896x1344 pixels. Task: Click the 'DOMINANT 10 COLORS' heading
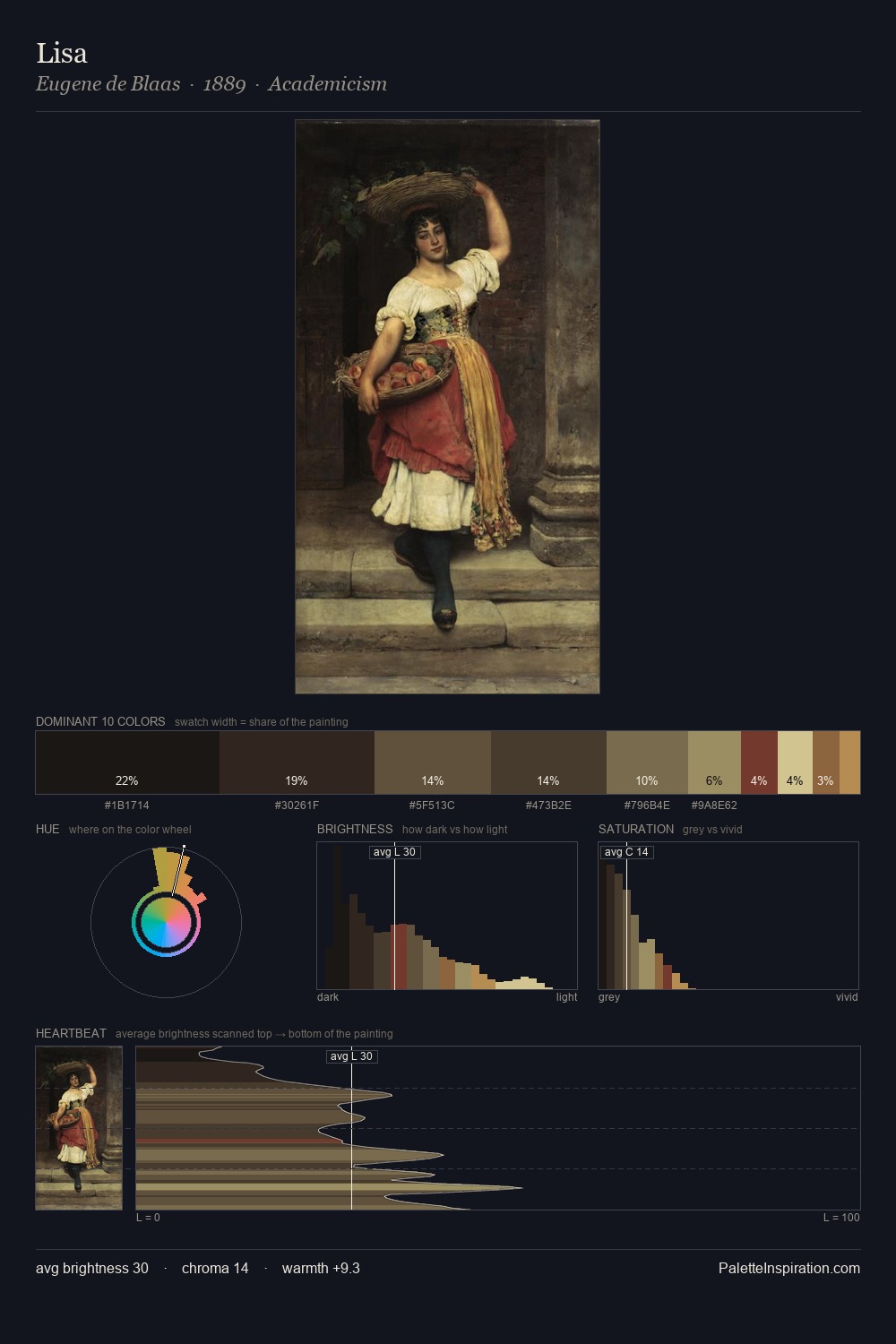(x=100, y=721)
